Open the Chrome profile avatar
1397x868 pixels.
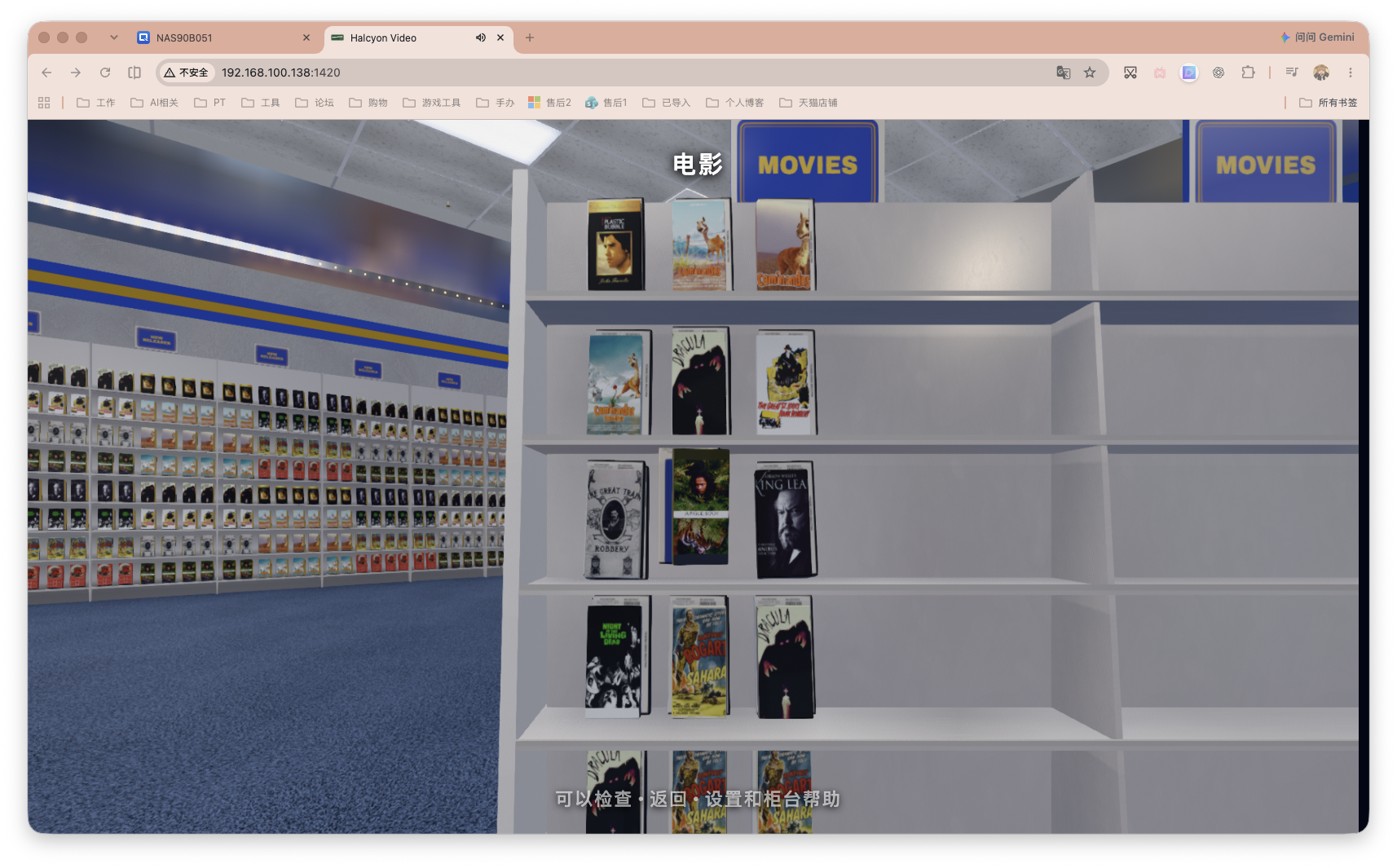click(1321, 73)
